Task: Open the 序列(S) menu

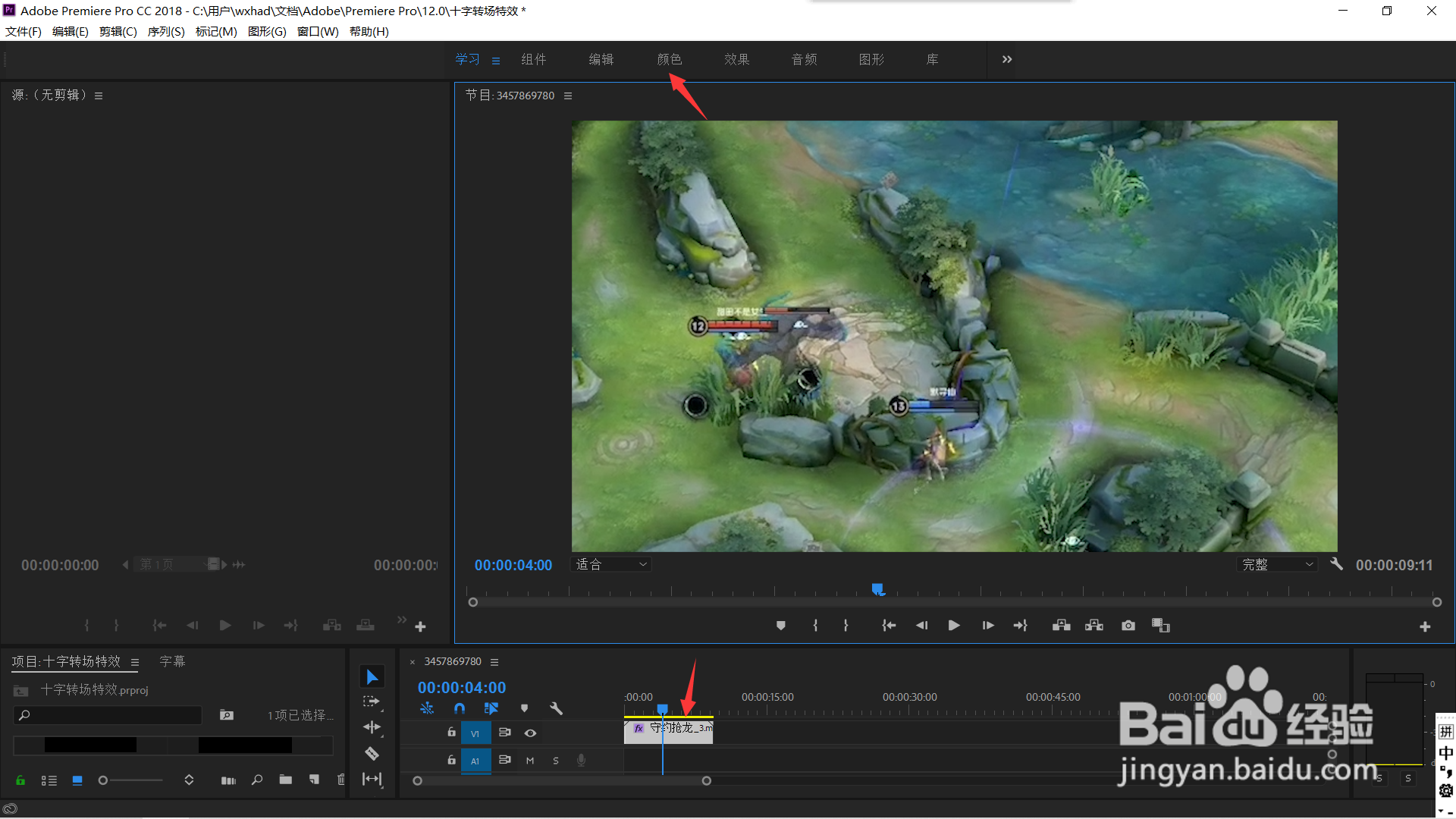Action: (x=166, y=31)
